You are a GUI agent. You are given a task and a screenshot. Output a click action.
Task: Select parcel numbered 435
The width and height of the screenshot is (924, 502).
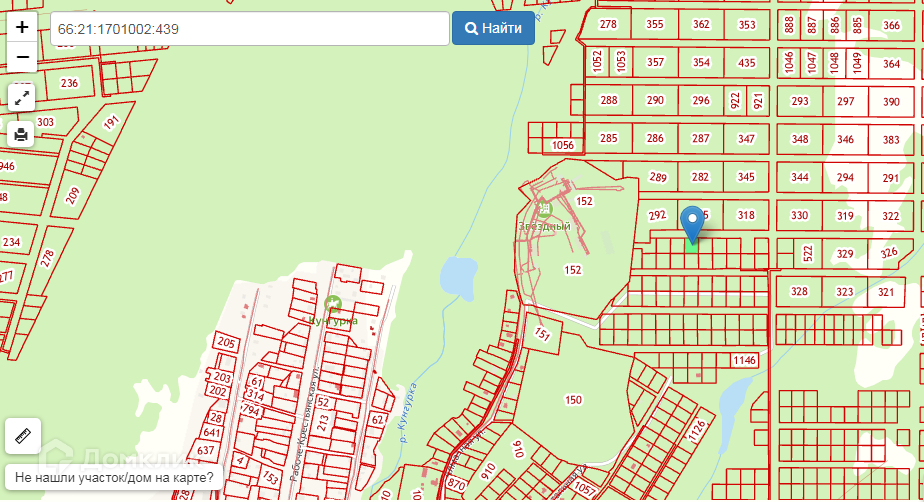click(747, 62)
